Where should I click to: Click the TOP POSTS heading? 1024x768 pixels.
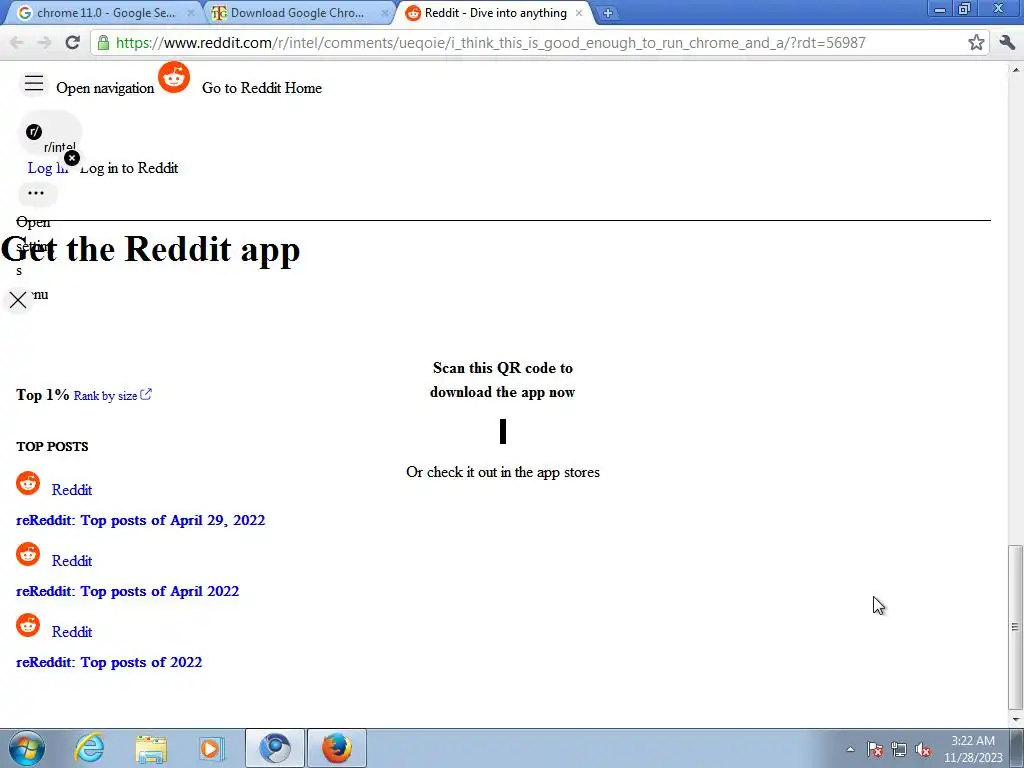click(52, 447)
